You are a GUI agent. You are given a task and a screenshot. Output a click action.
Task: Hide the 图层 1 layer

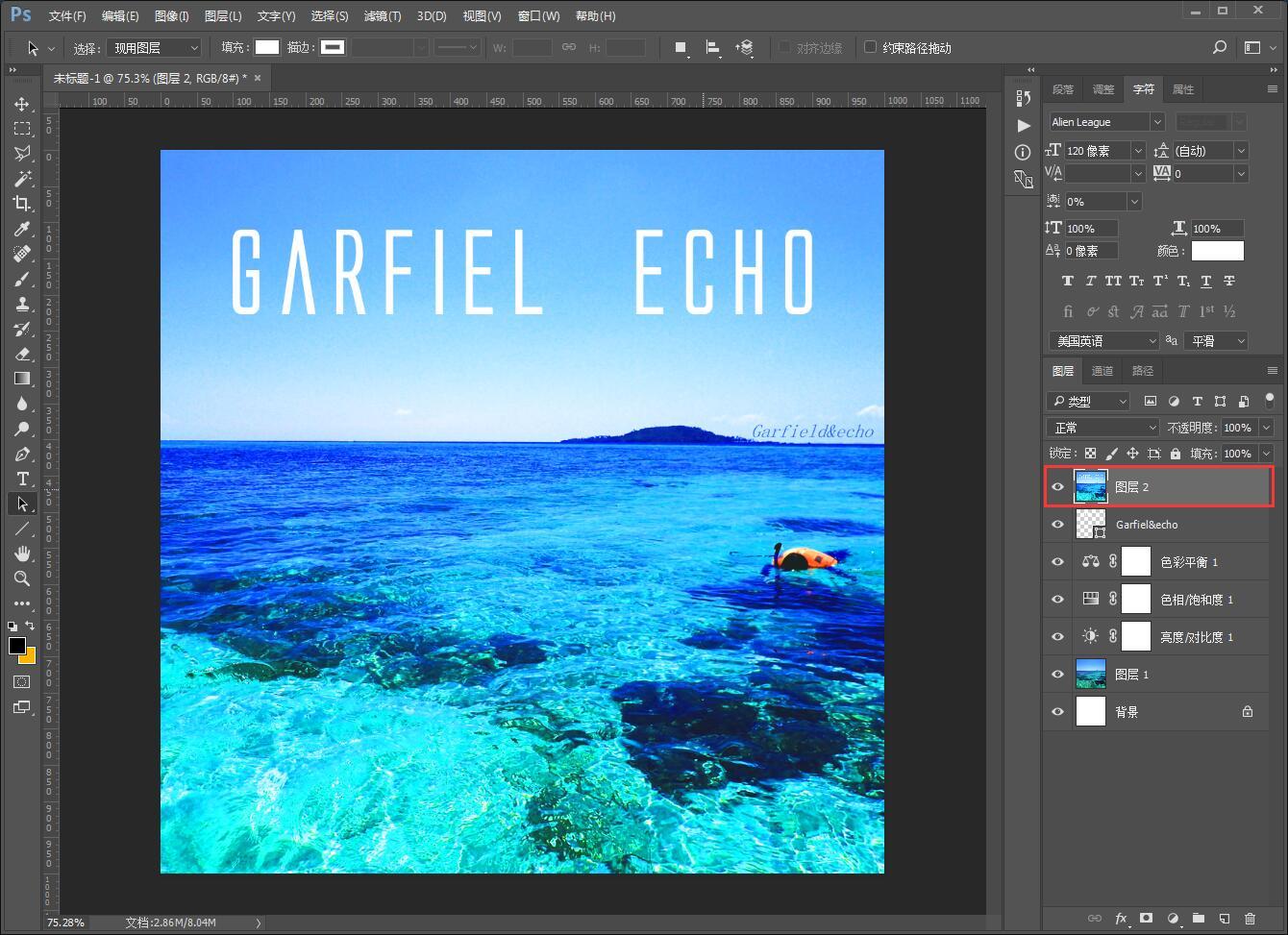click(x=1058, y=675)
